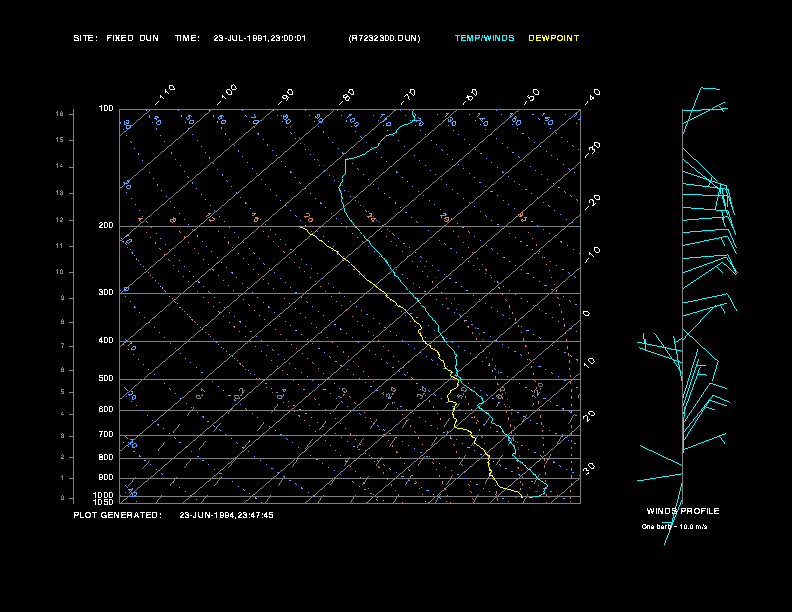Click the PLOT GENERATED: label

tap(118, 515)
